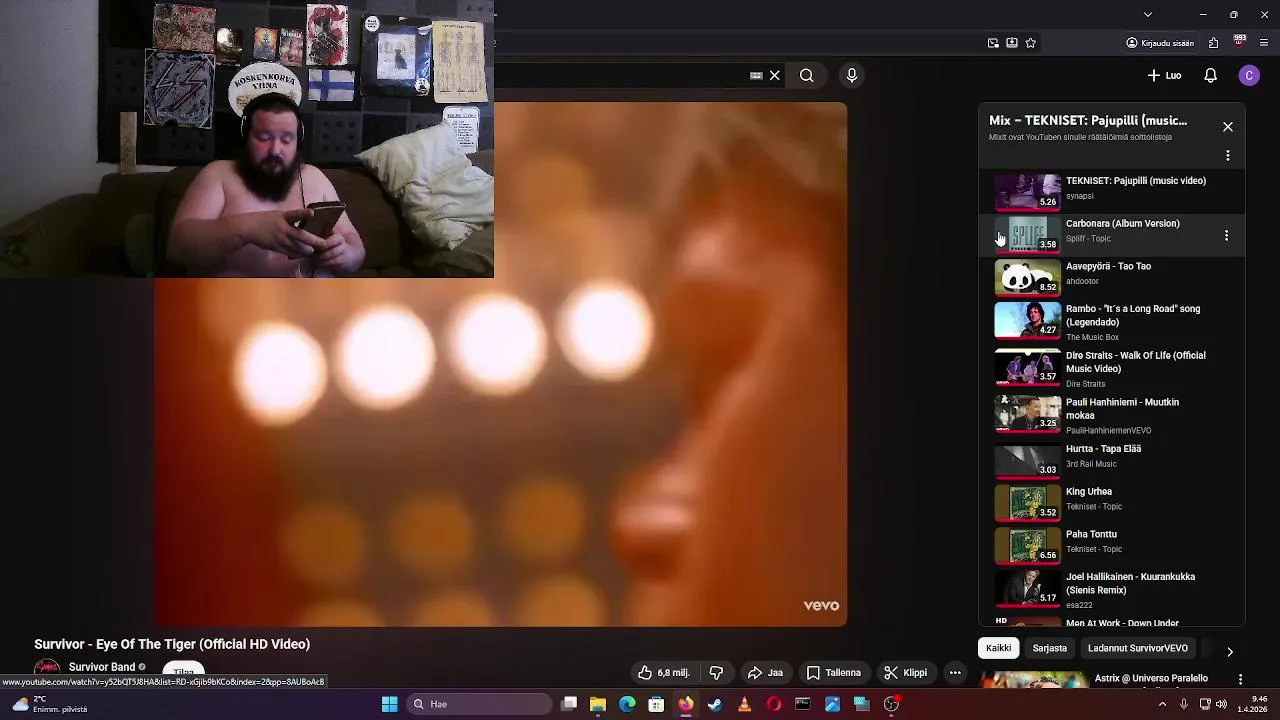Image resolution: width=1280 pixels, height=720 pixels.
Task: Open the browser extensions puzzle icon
Action: (x=1213, y=43)
